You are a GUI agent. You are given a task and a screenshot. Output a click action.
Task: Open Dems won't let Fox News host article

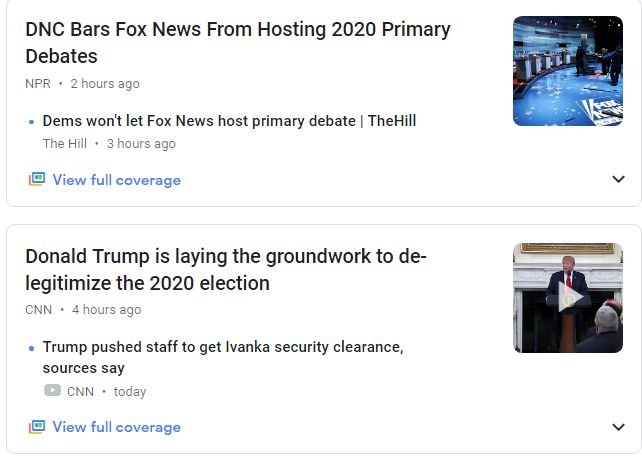[x=229, y=121]
